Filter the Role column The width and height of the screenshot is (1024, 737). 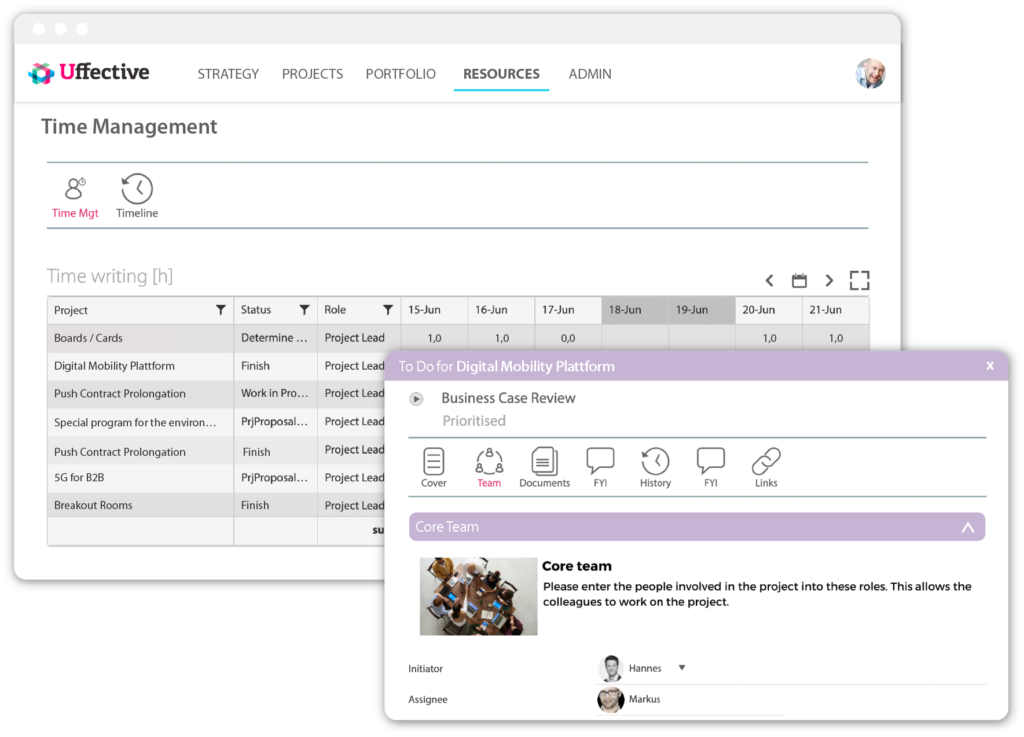[388, 310]
